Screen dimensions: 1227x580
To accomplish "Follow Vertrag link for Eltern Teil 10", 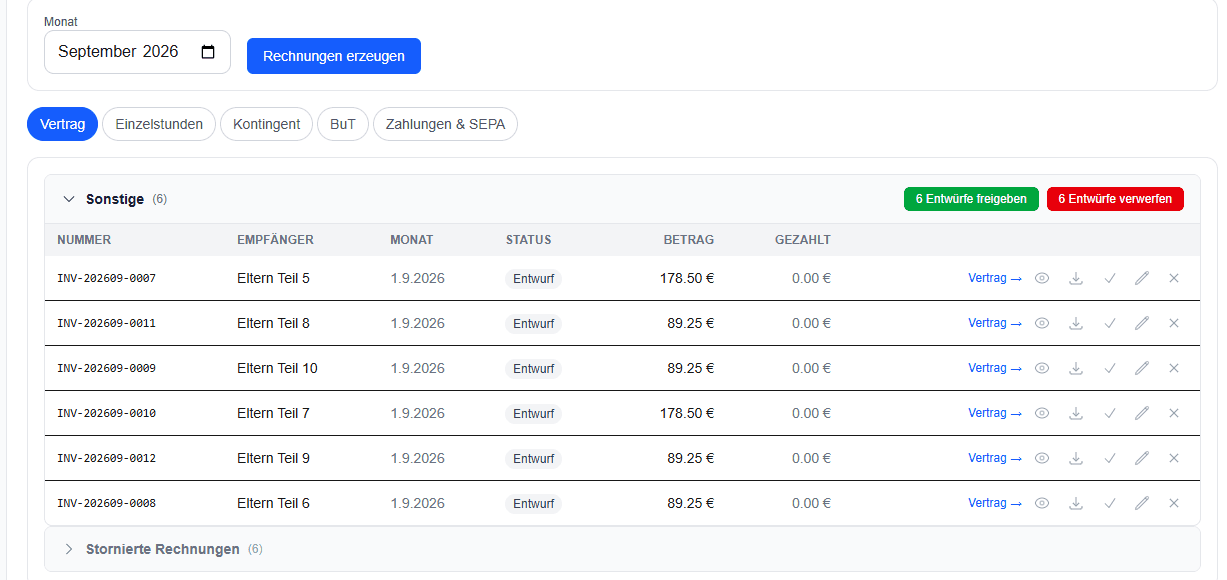I will point(995,368).
